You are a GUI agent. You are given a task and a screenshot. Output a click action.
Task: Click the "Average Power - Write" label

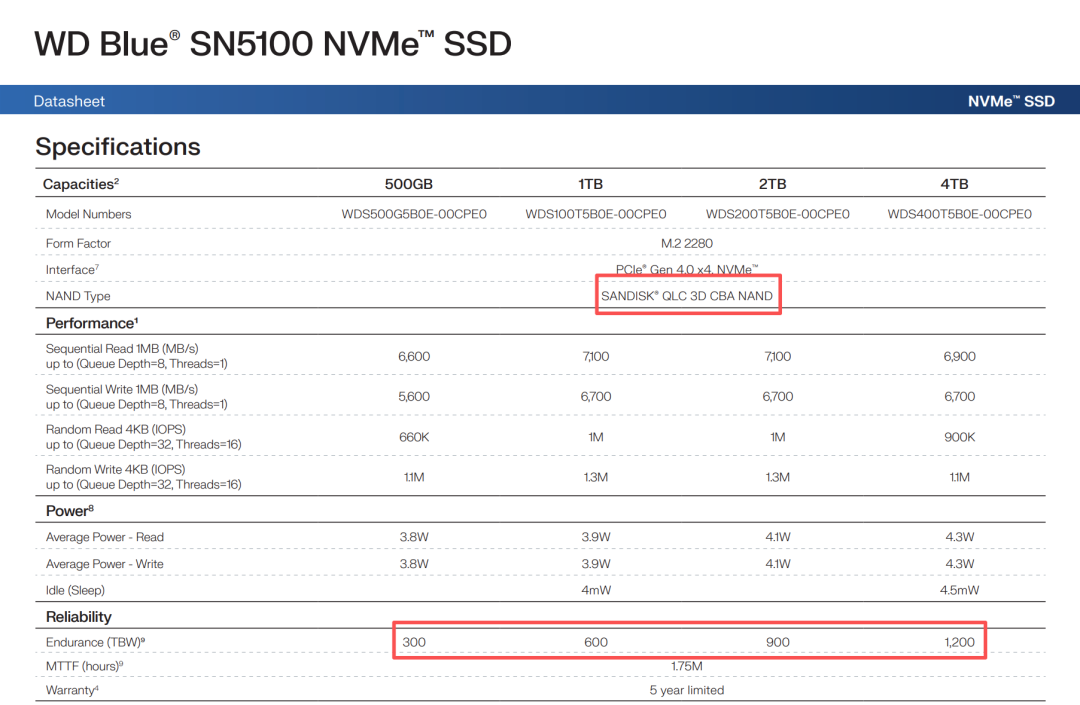105,564
